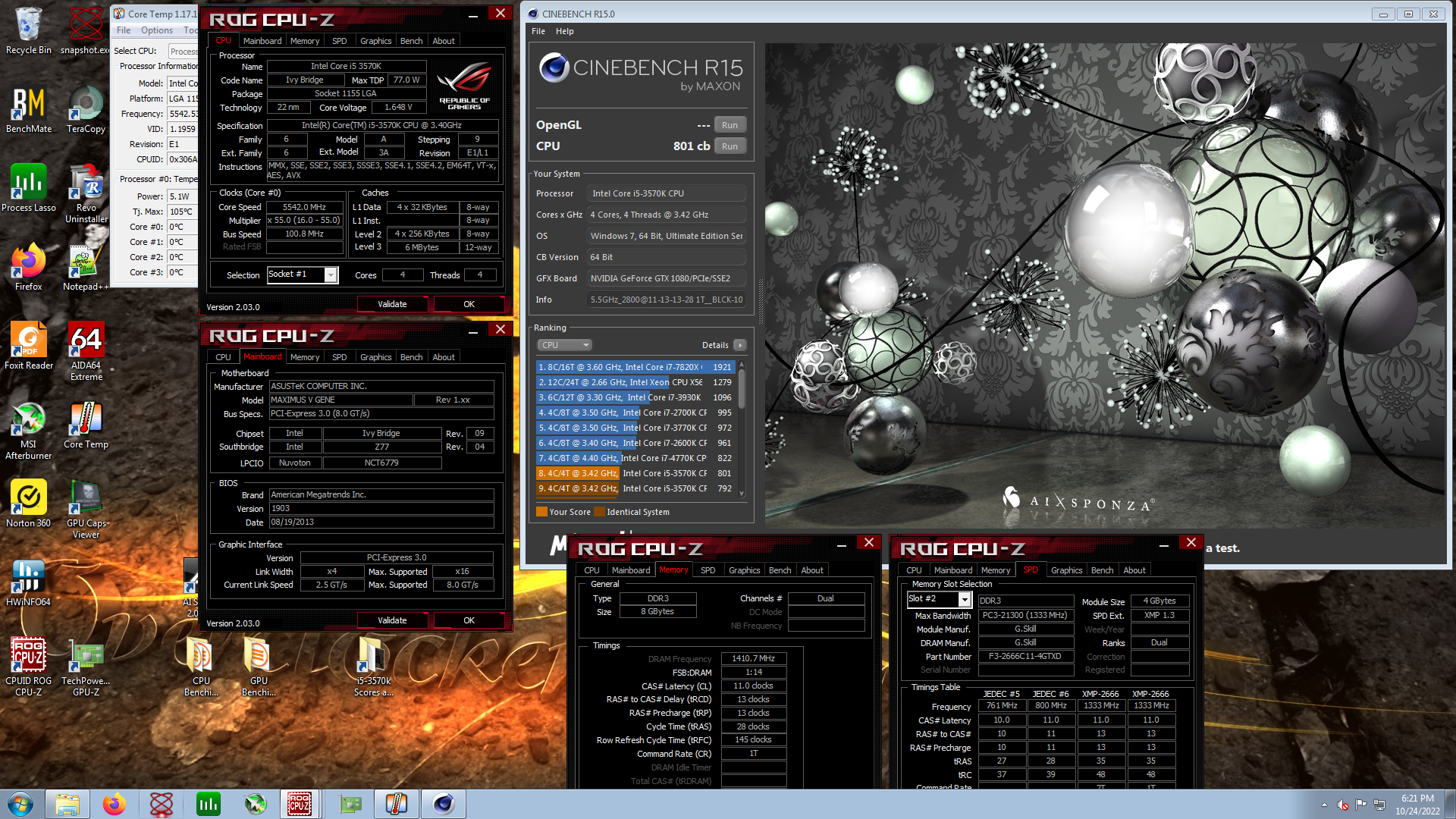Open the GPU Benchmarks folder on the desktop
This screenshot has width=1456, height=819.
point(259,667)
